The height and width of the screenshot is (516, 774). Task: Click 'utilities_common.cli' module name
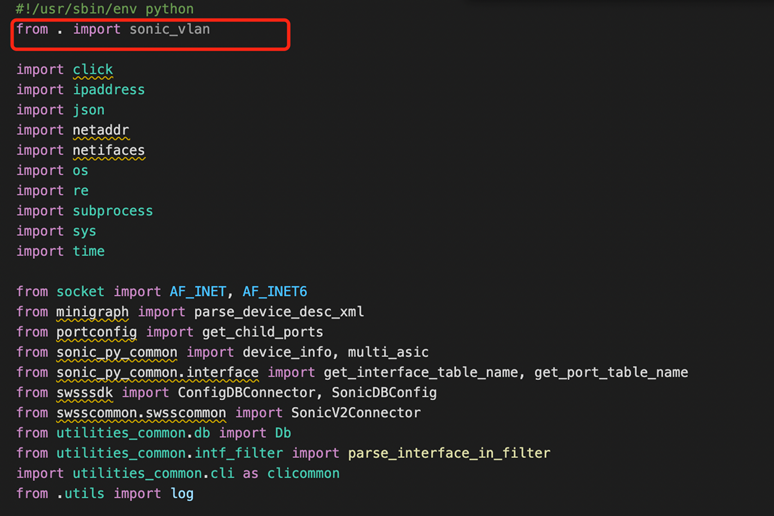pyautogui.click(x=154, y=474)
